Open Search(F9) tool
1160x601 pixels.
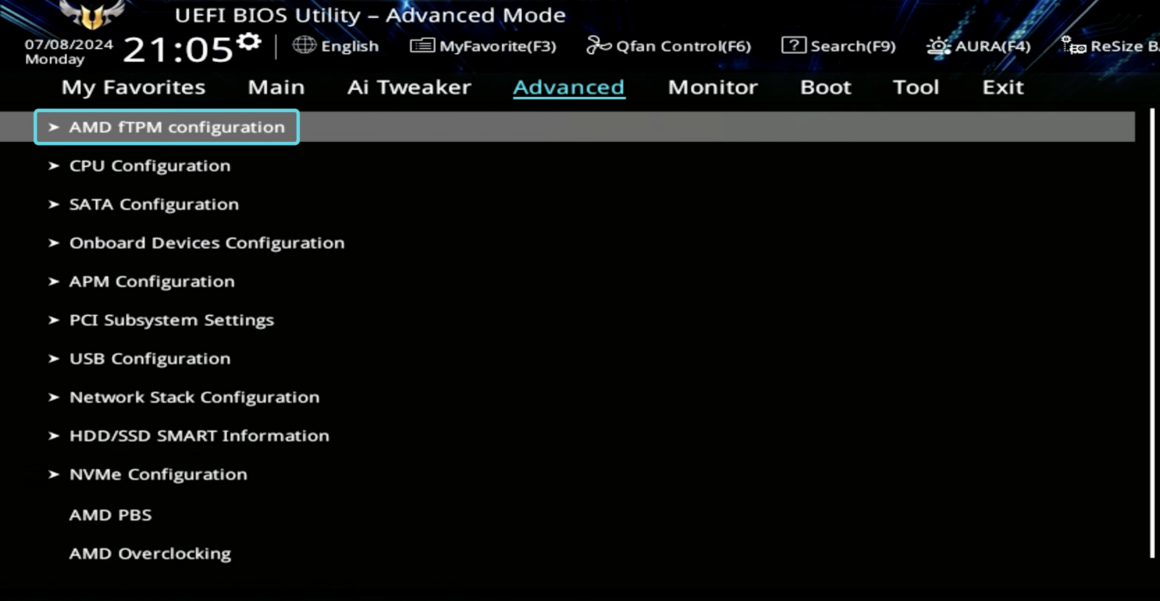coord(853,46)
